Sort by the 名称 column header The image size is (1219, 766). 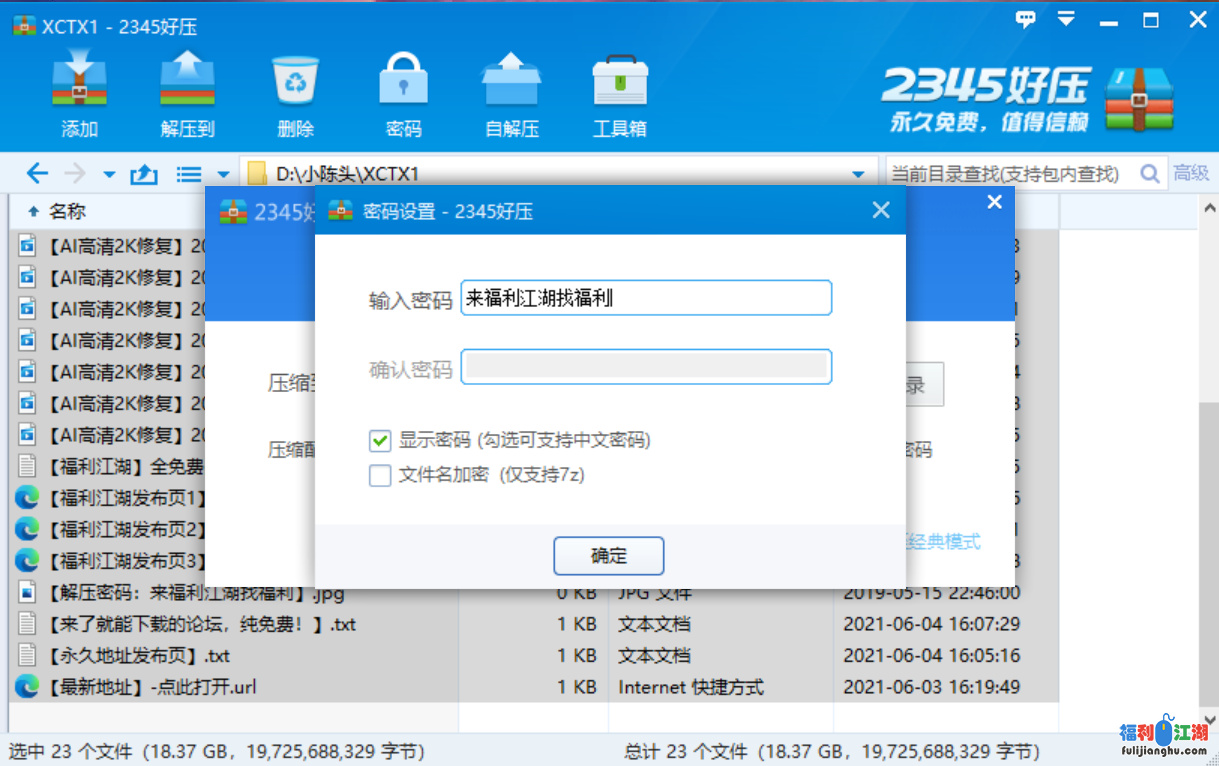pyautogui.click(x=68, y=211)
